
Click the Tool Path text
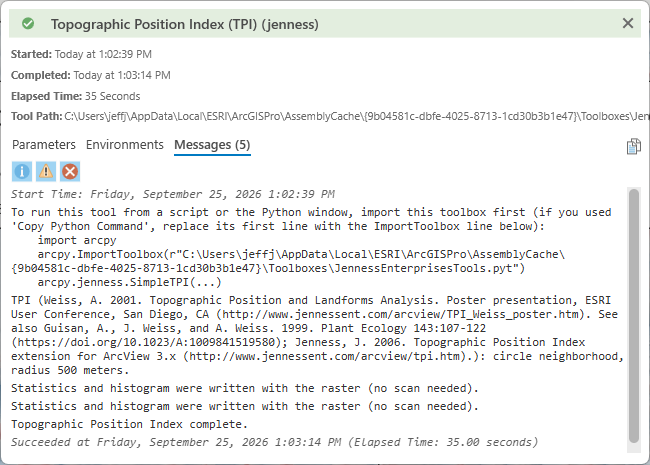pos(330,116)
